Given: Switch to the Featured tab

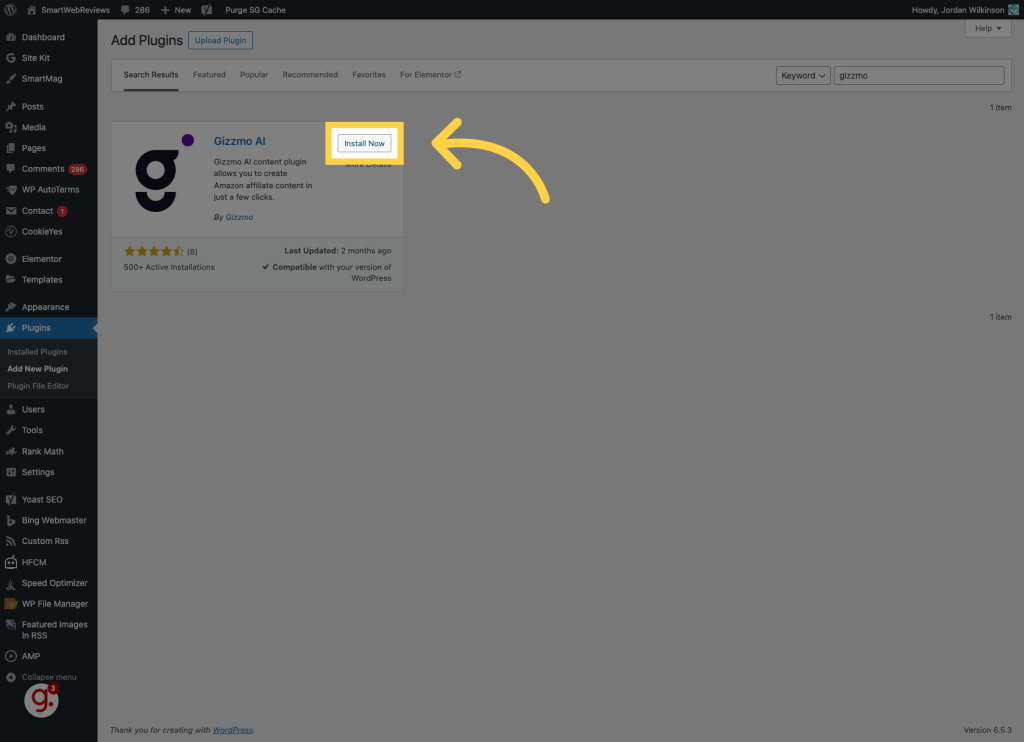Looking at the screenshot, I should click(209, 75).
